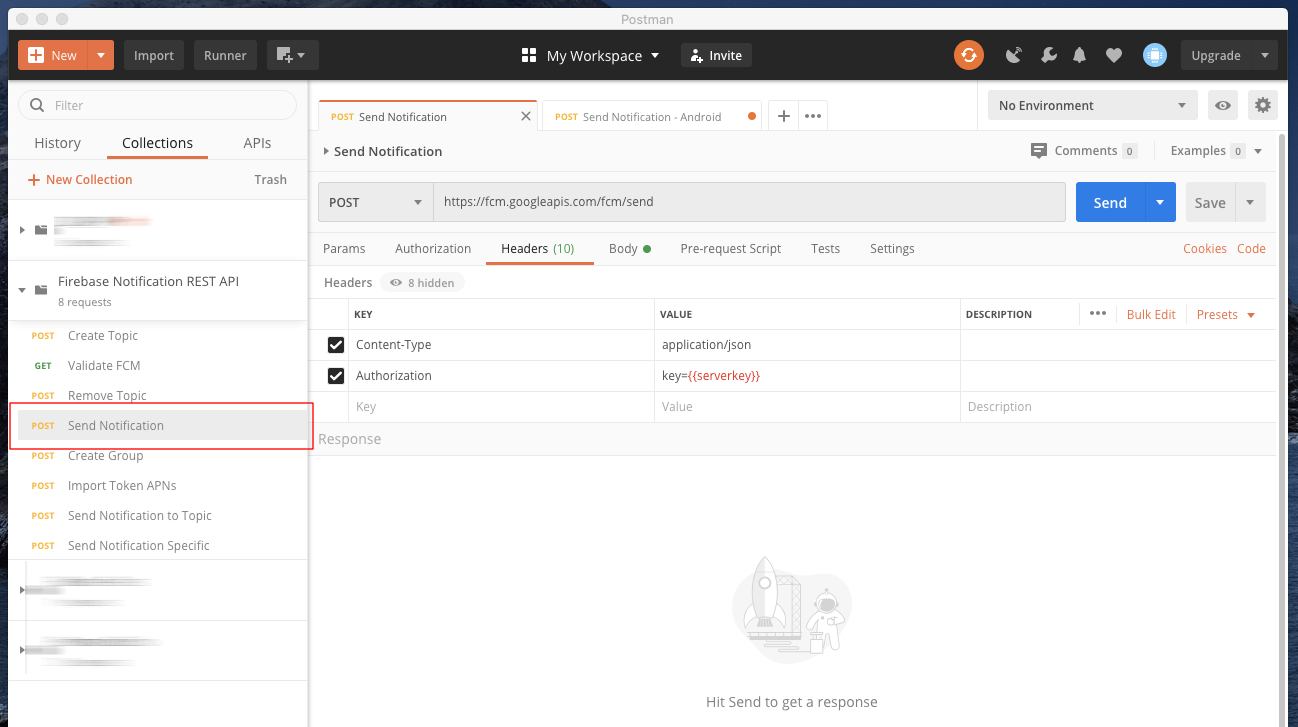Click the sync status icon
Image resolution: width=1298 pixels, height=727 pixels.
(x=968, y=55)
